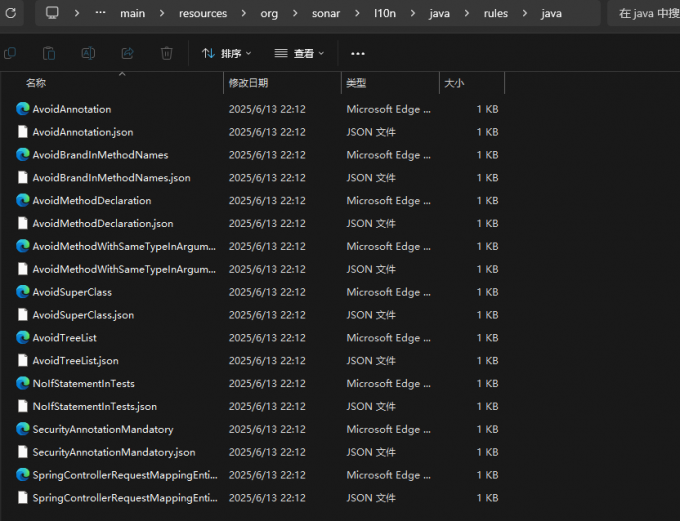Image resolution: width=680 pixels, height=521 pixels.
Task: Click the This PC monitor icon
Action: (x=52, y=14)
